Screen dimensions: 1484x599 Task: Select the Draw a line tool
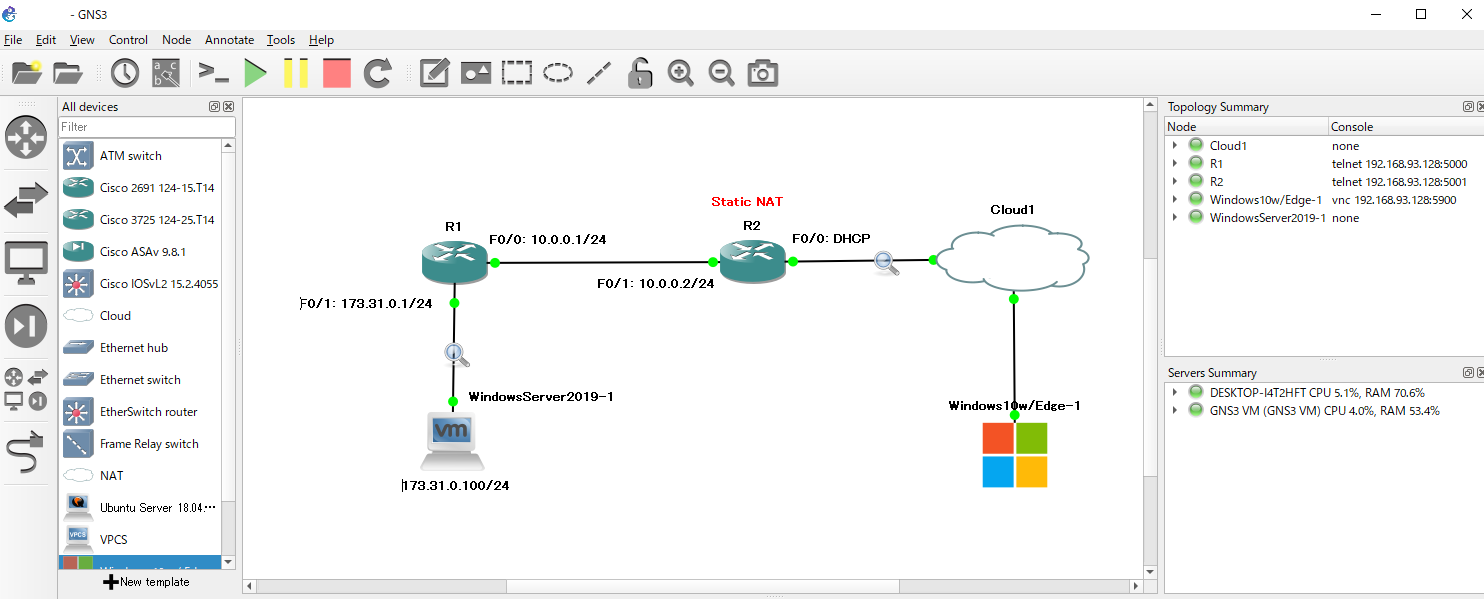click(598, 73)
